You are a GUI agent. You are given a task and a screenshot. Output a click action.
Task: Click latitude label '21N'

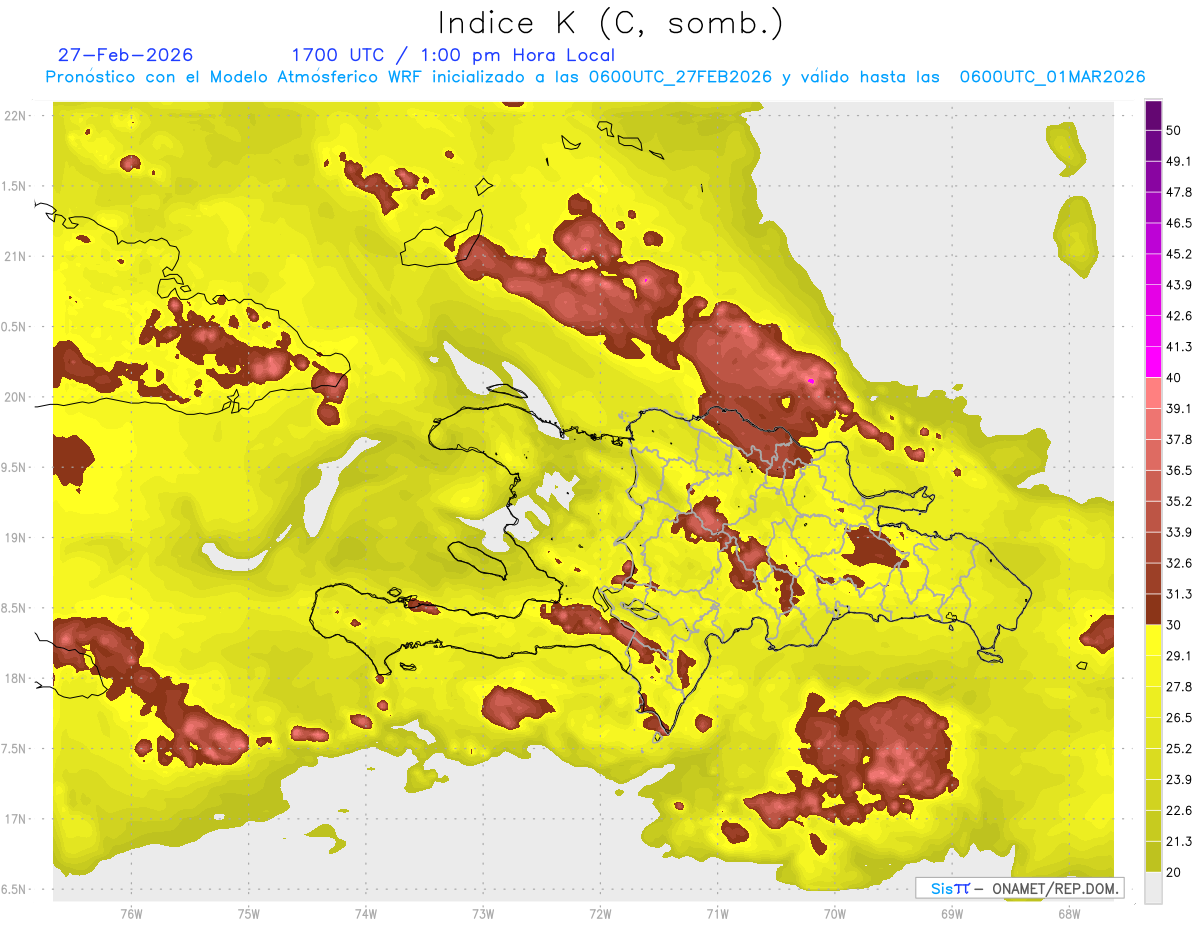17,256
